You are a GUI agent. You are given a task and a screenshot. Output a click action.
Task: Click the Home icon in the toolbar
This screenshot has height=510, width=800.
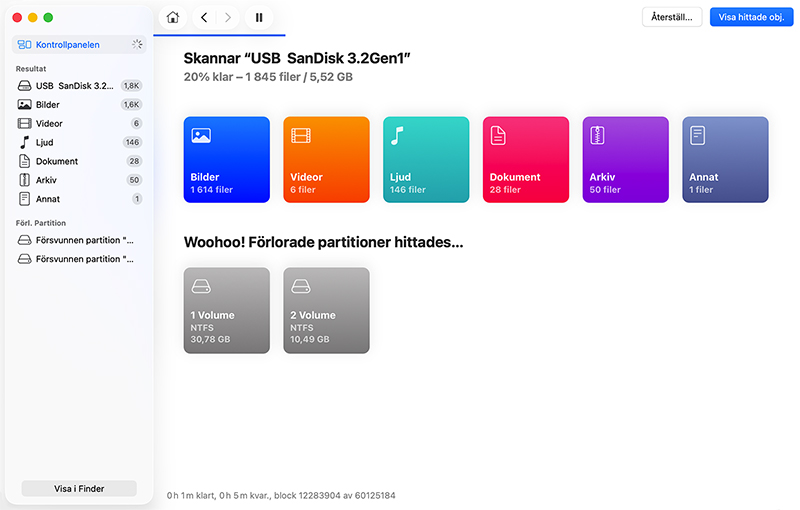coord(174,17)
